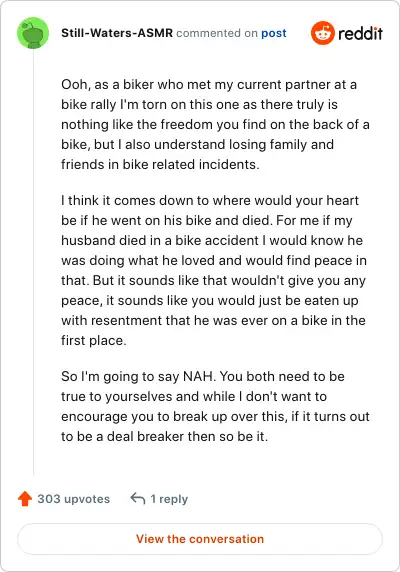Click the curved reply arrow icon
The width and height of the screenshot is (400, 572).
138,498
